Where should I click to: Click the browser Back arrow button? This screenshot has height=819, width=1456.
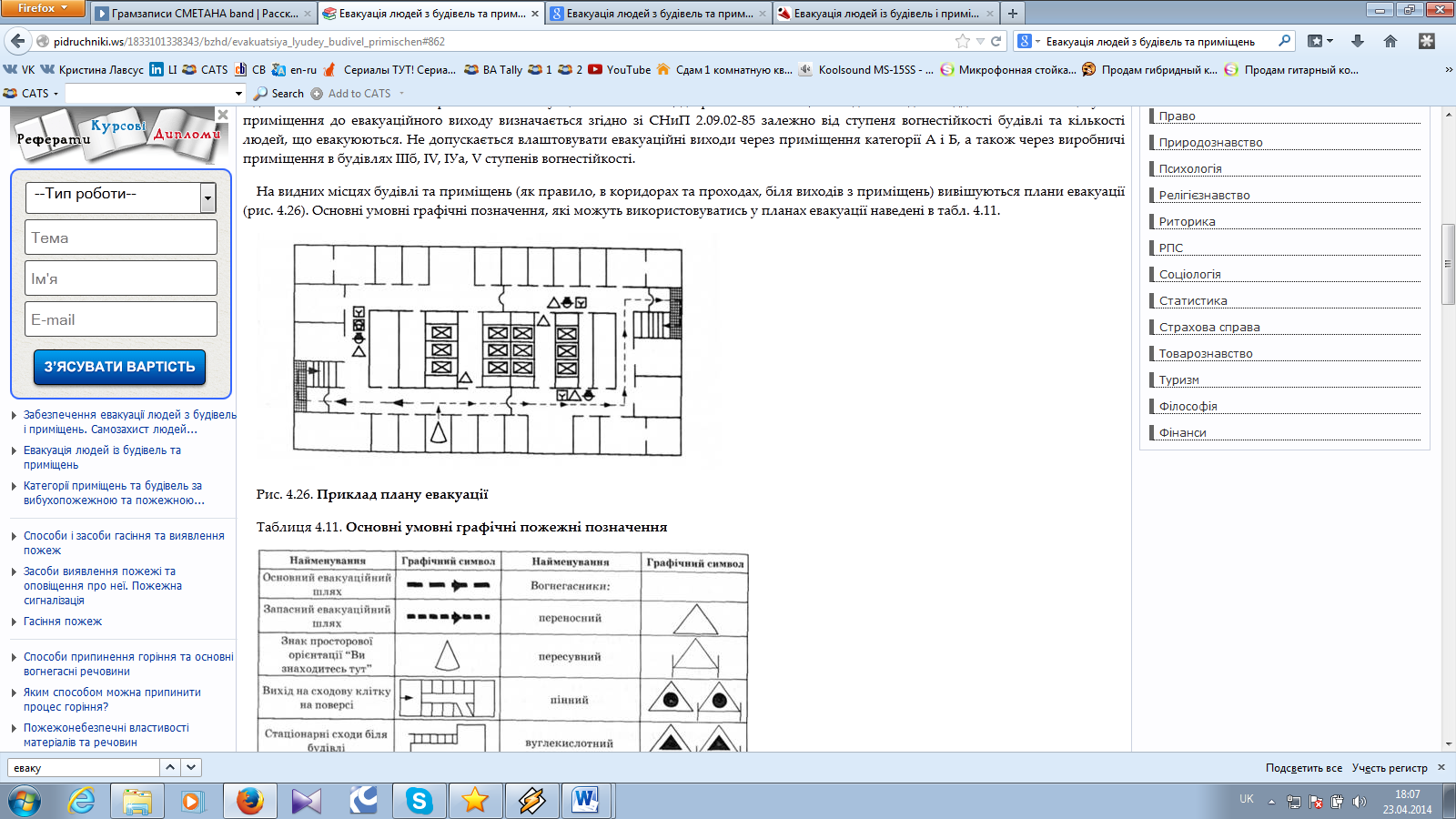click(x=17, y=41)
